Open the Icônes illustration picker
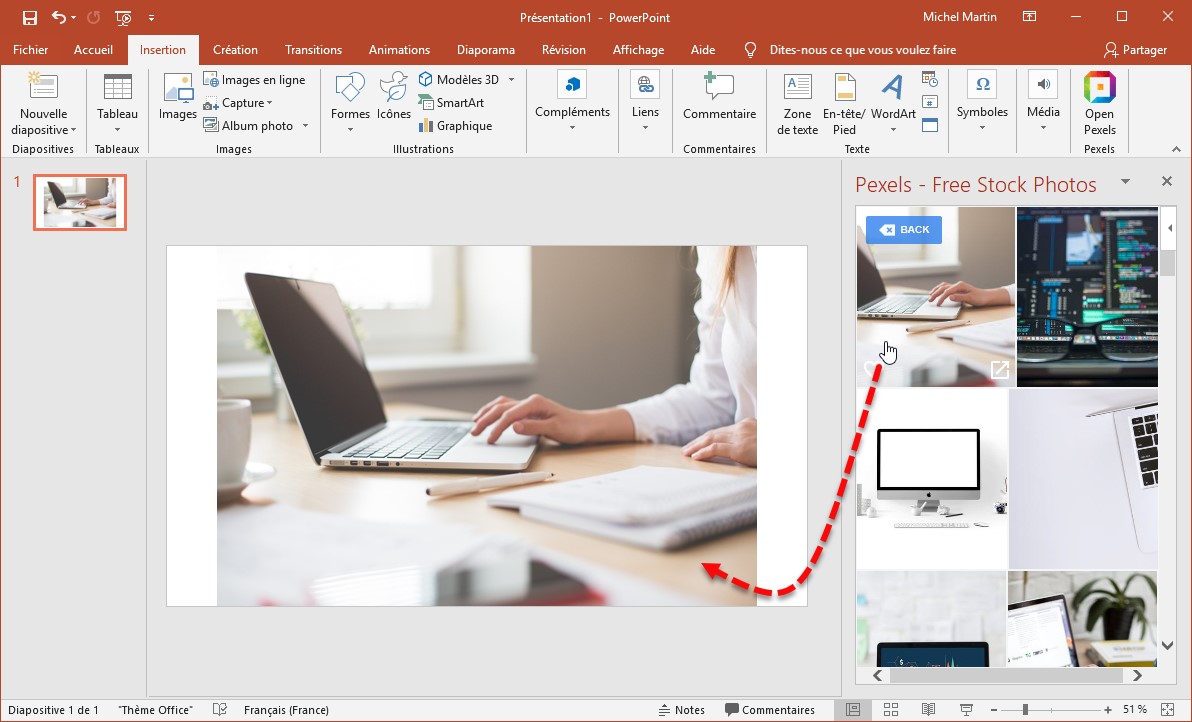This screenshot has width=1192, height=722. [x=394, y=98]
